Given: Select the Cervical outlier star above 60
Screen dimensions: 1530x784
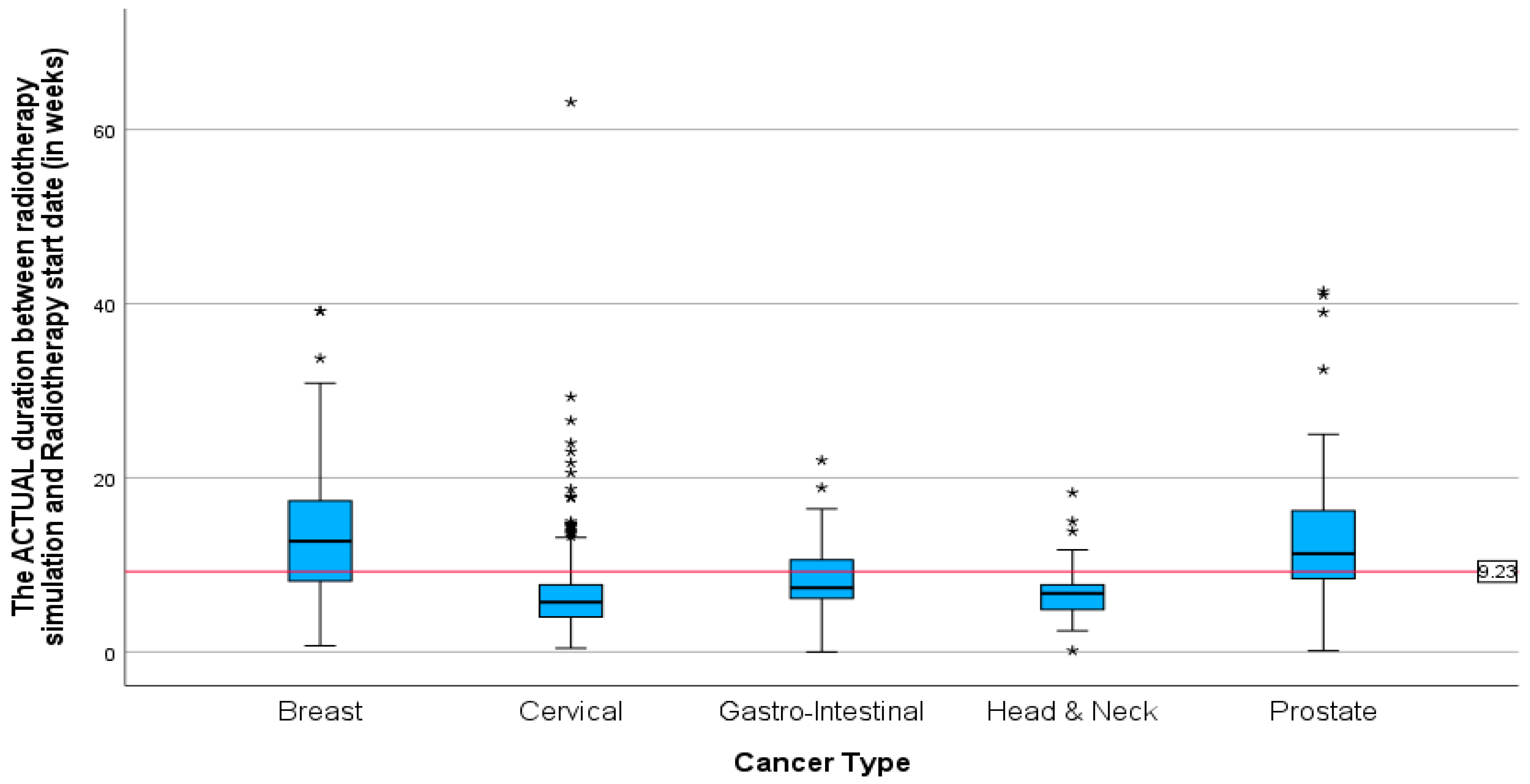Looking at the screenshot, I should [x=571, y=103].
